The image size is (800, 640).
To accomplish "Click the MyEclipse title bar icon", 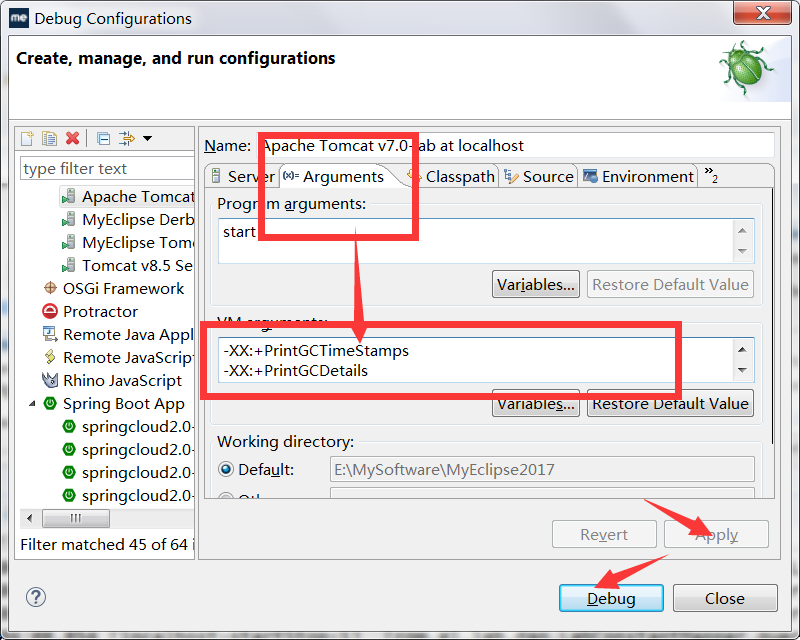I will click(x=19, y=18).
